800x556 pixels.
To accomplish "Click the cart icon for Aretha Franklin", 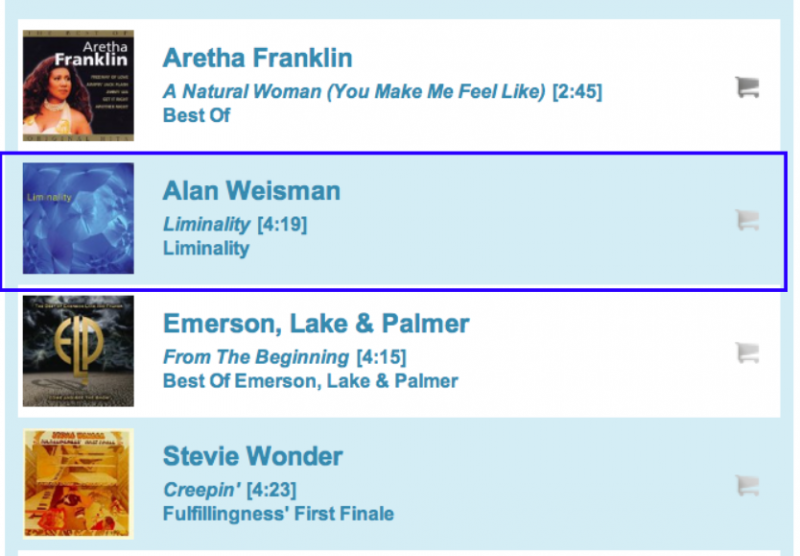I will click(x=746, y=88).
